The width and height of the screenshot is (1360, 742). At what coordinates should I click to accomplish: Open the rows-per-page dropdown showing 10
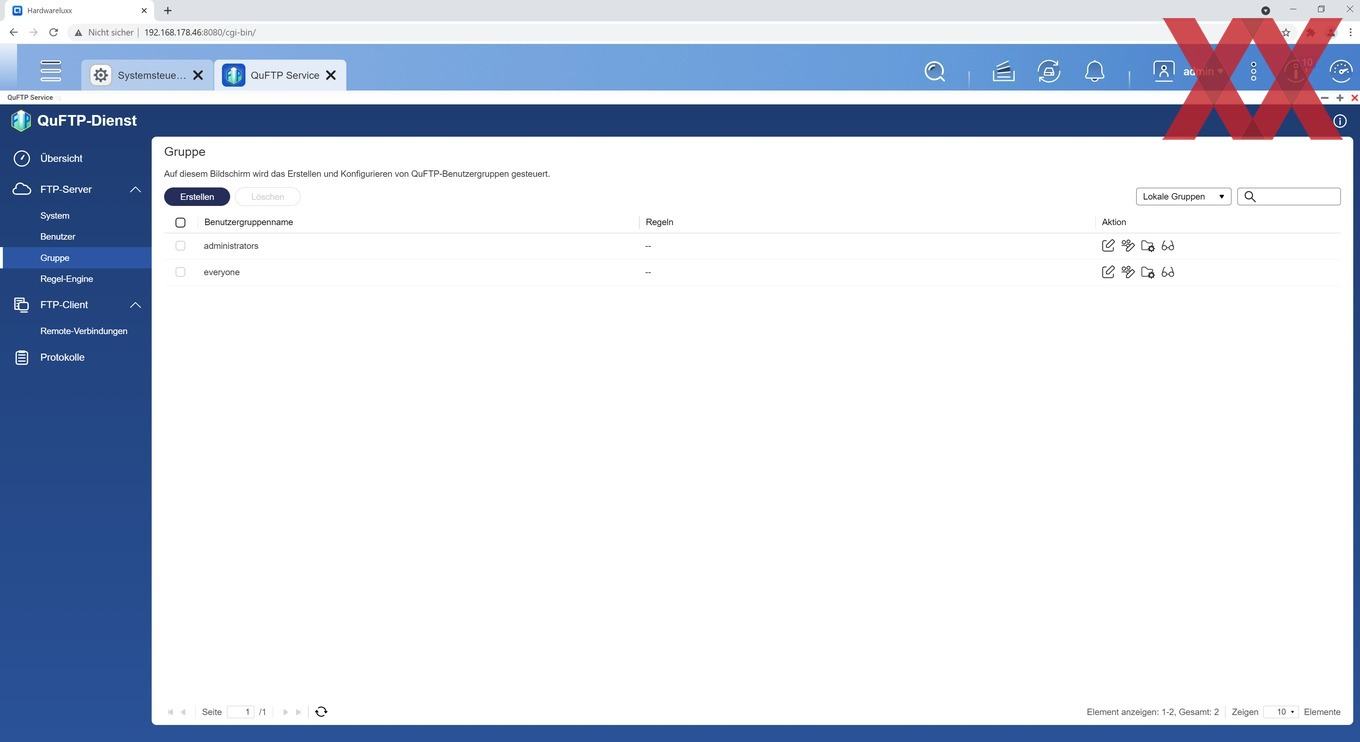click(1281, 712)
